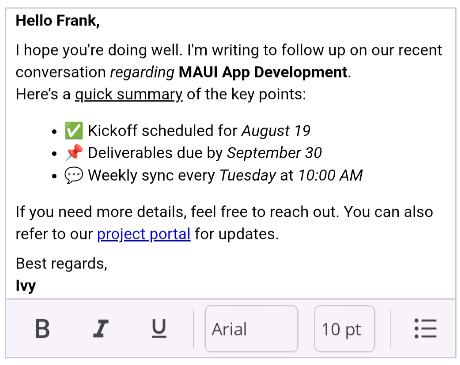460x365 pixels.
Task: Toggle underline formatting with the U icon
Action: coord(159,328)
